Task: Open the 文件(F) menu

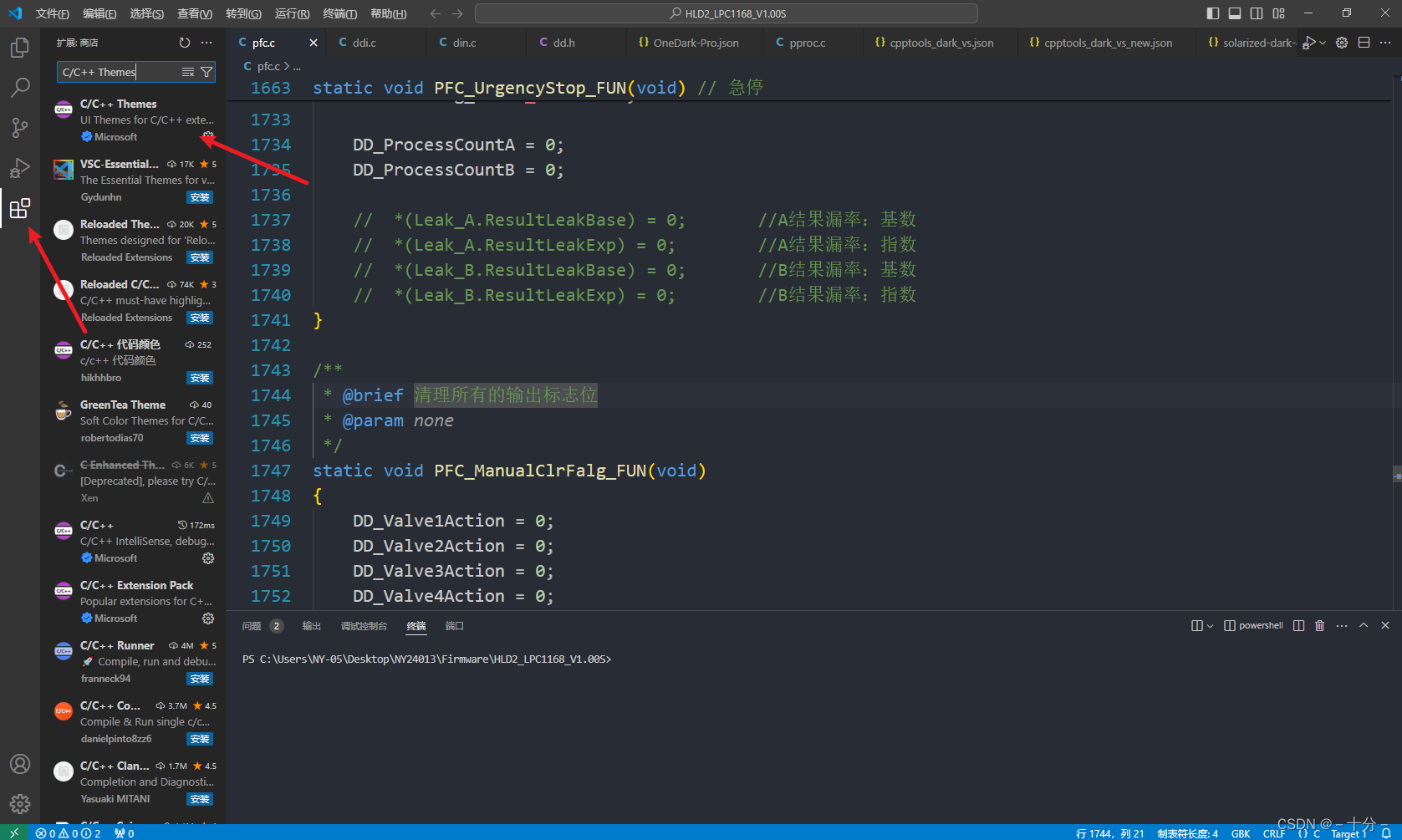Action: [52, 13]
